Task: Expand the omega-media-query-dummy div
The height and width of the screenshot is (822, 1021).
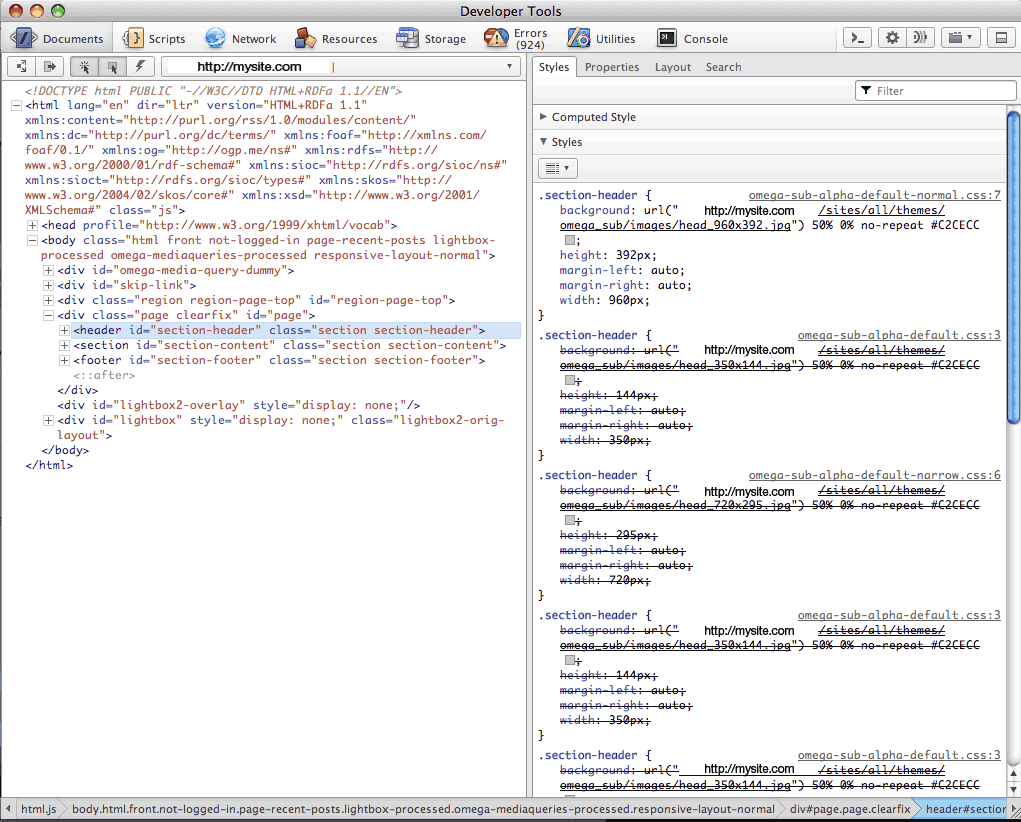Action: 48,270
